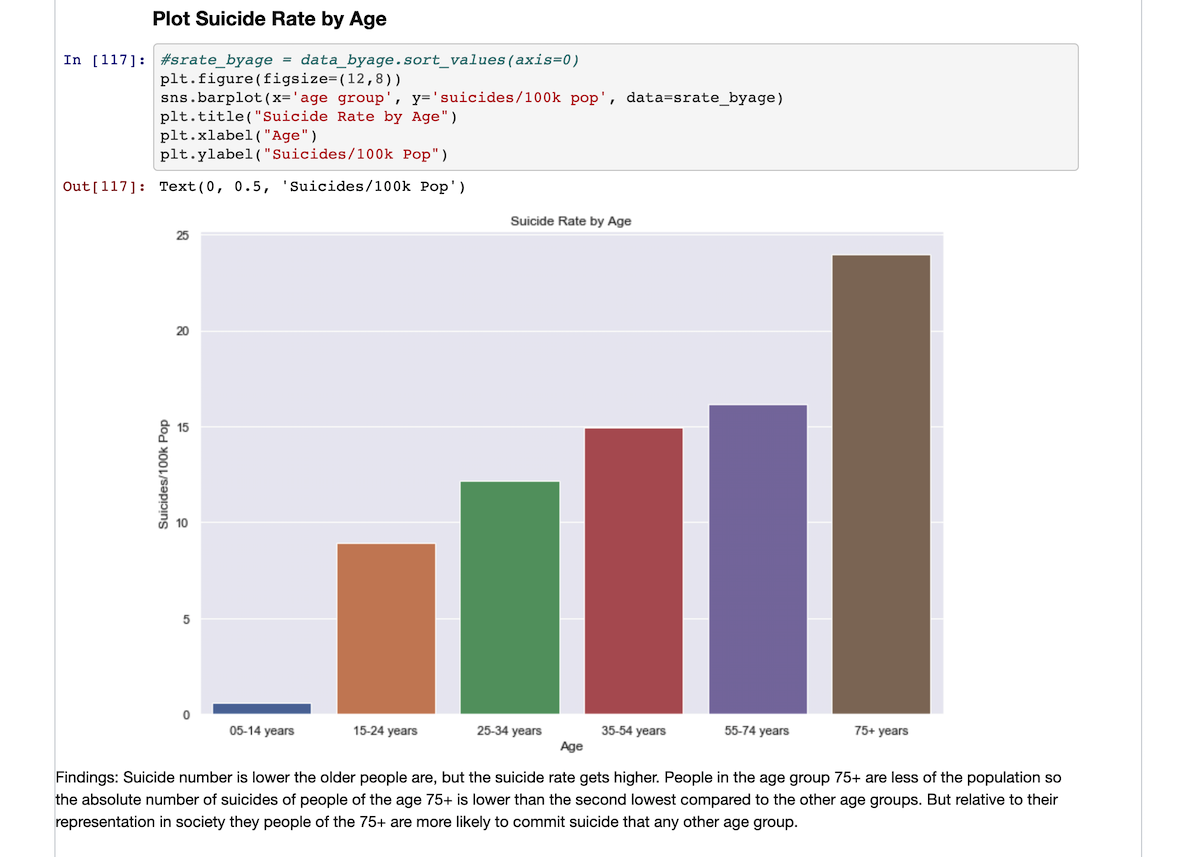This screenshot has width=1191, height=857.
Task: Click the green '25-34 years' bar
Action: (x=510, y=595)
